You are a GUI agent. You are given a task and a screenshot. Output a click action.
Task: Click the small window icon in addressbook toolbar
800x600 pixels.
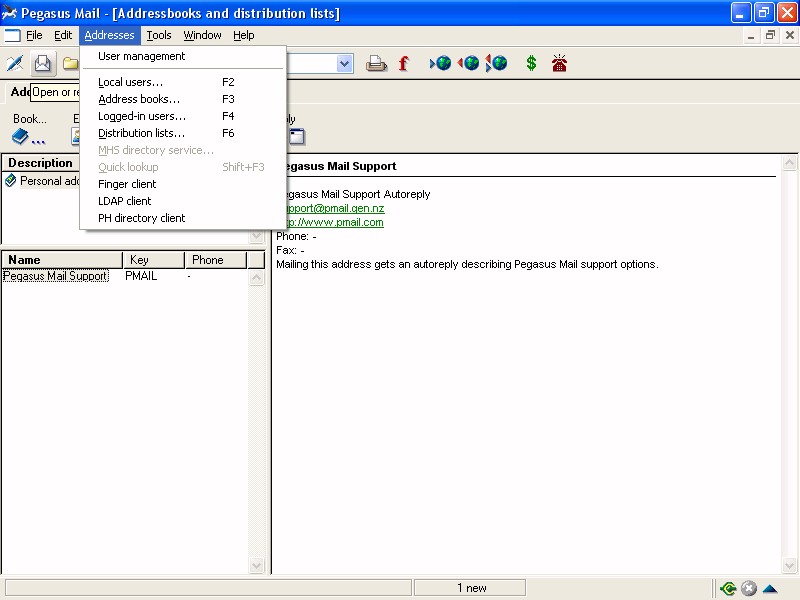(x=297, y=136)
